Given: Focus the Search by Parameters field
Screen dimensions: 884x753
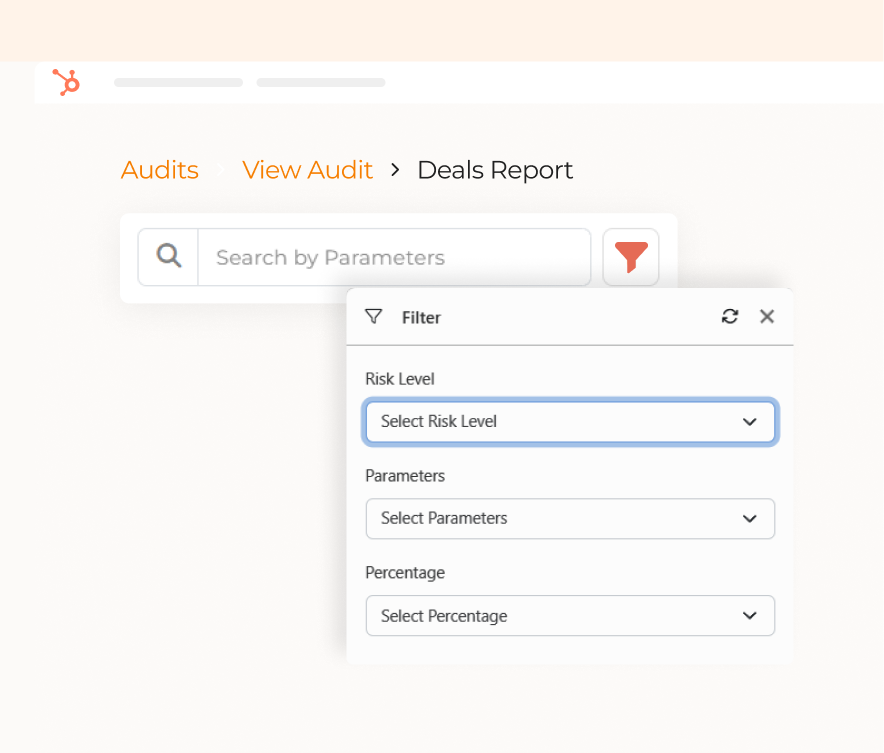Looking at the screenshot, I should tap(394, 257).
